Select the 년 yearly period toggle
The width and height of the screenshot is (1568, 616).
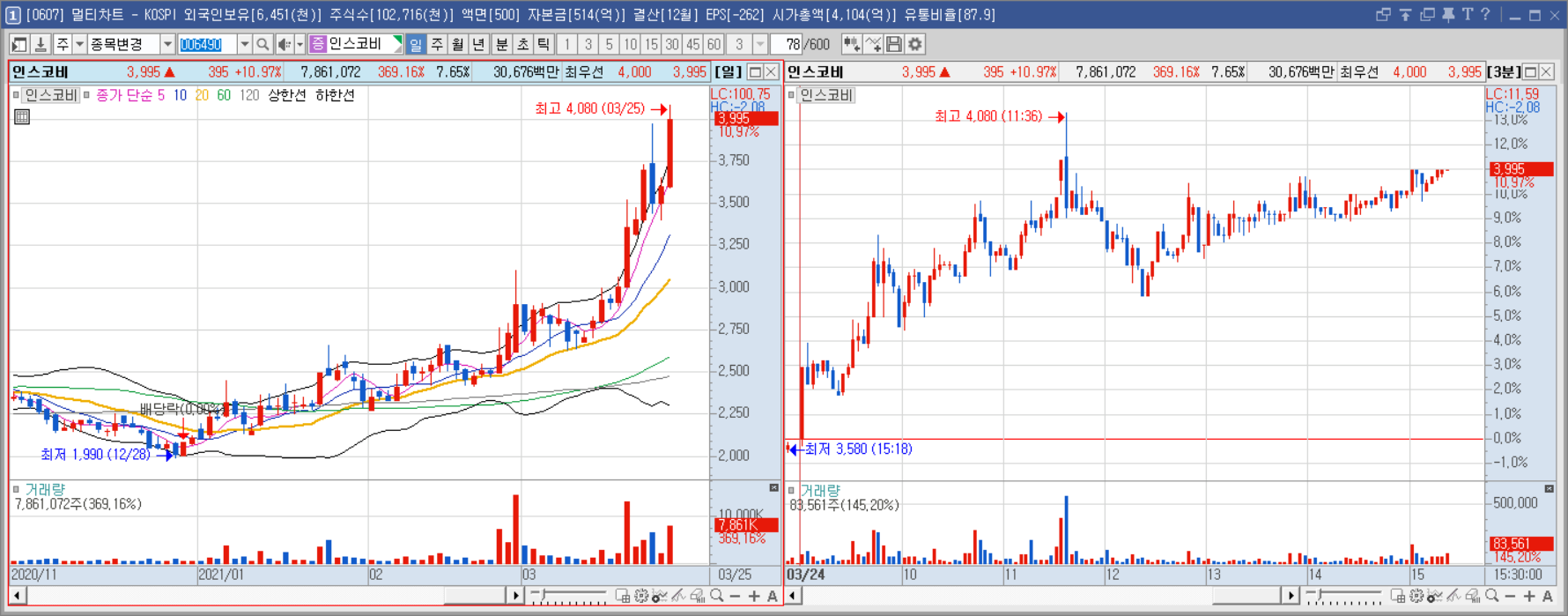pos(479,44)
